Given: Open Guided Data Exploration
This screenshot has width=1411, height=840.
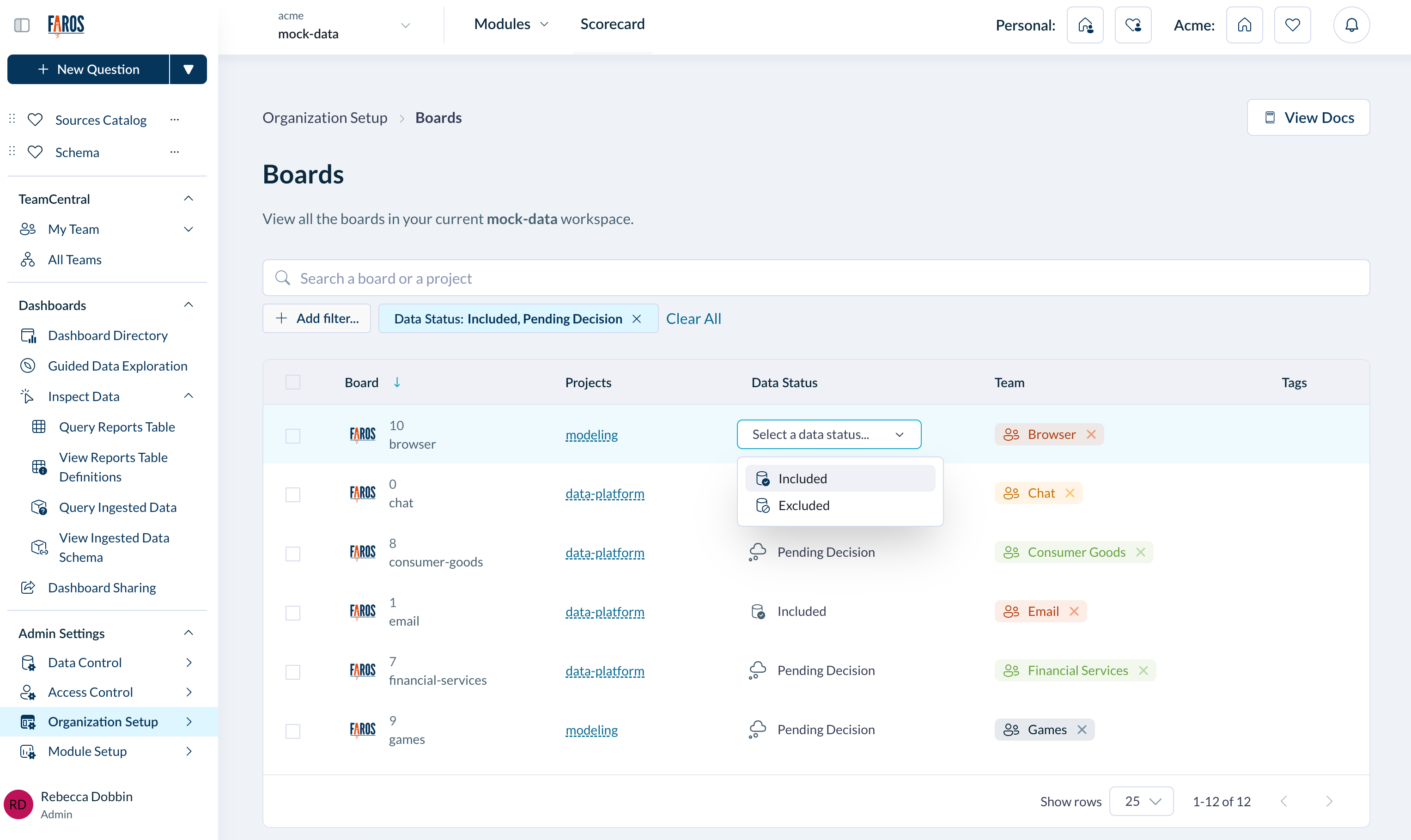Looking at the screenshot, I should tap(117, 365).
